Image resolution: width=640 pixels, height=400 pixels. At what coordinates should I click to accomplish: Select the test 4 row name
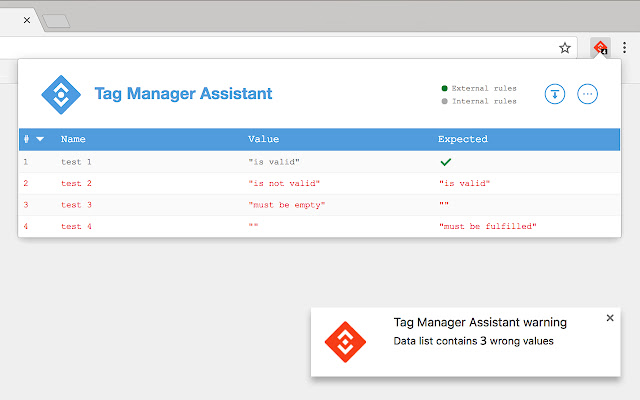pos(76,226)
